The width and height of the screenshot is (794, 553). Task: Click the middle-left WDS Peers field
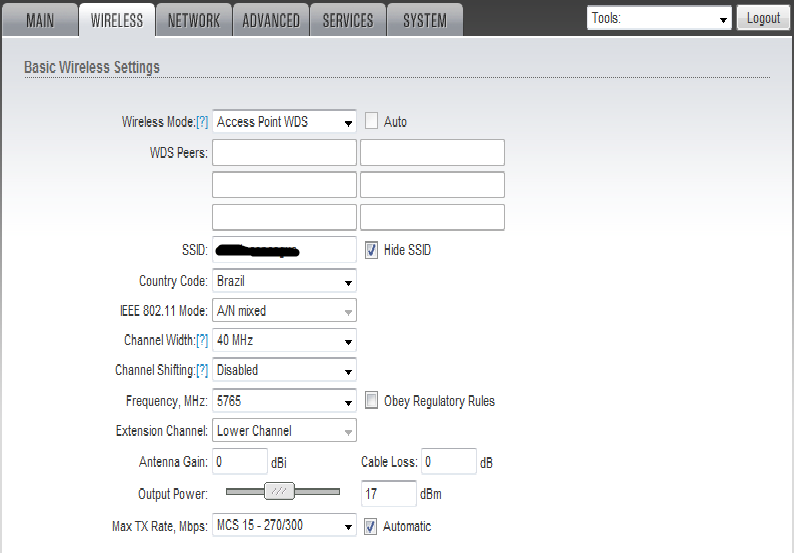tap(284, 185)
